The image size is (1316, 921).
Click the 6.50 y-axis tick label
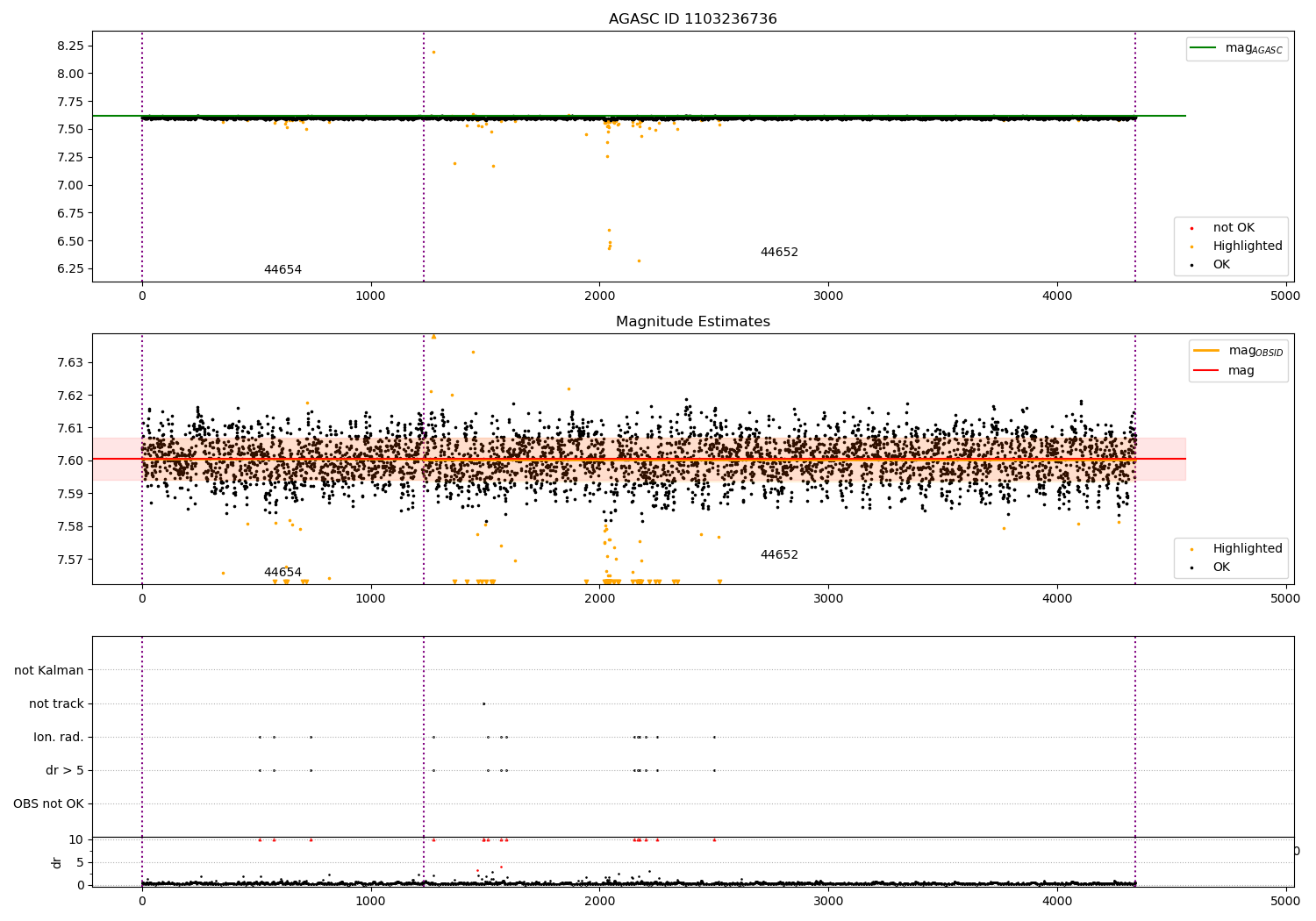[x=70, y=241]
